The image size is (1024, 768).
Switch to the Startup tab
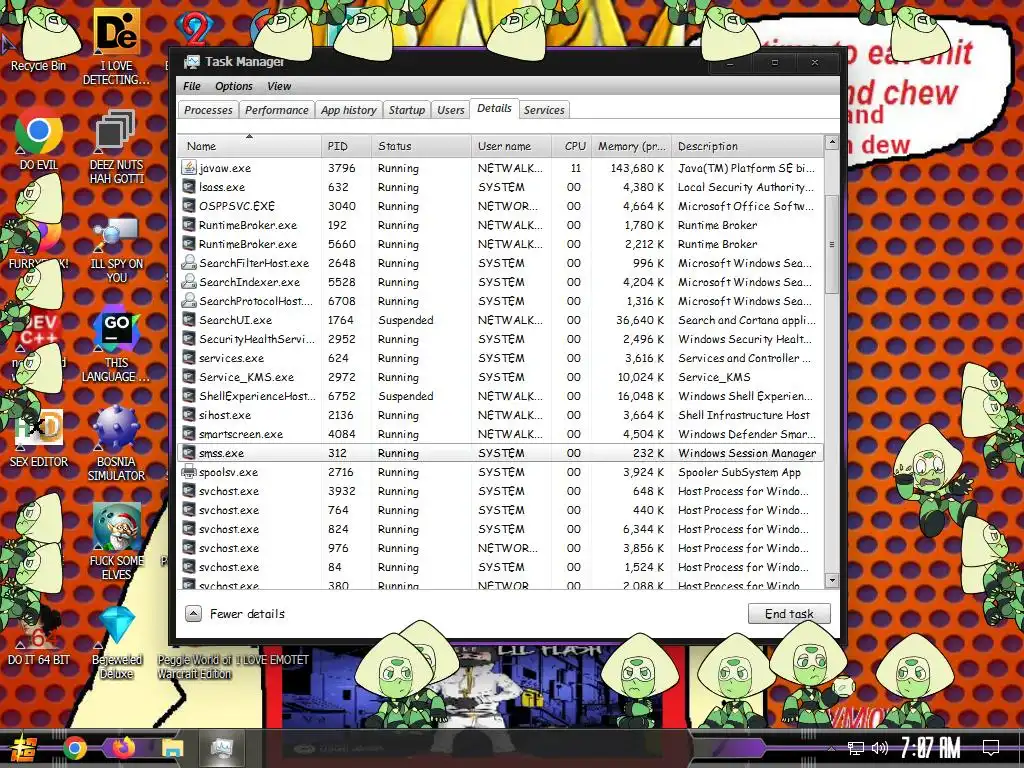pyautogui.click(x=407, y=110)
